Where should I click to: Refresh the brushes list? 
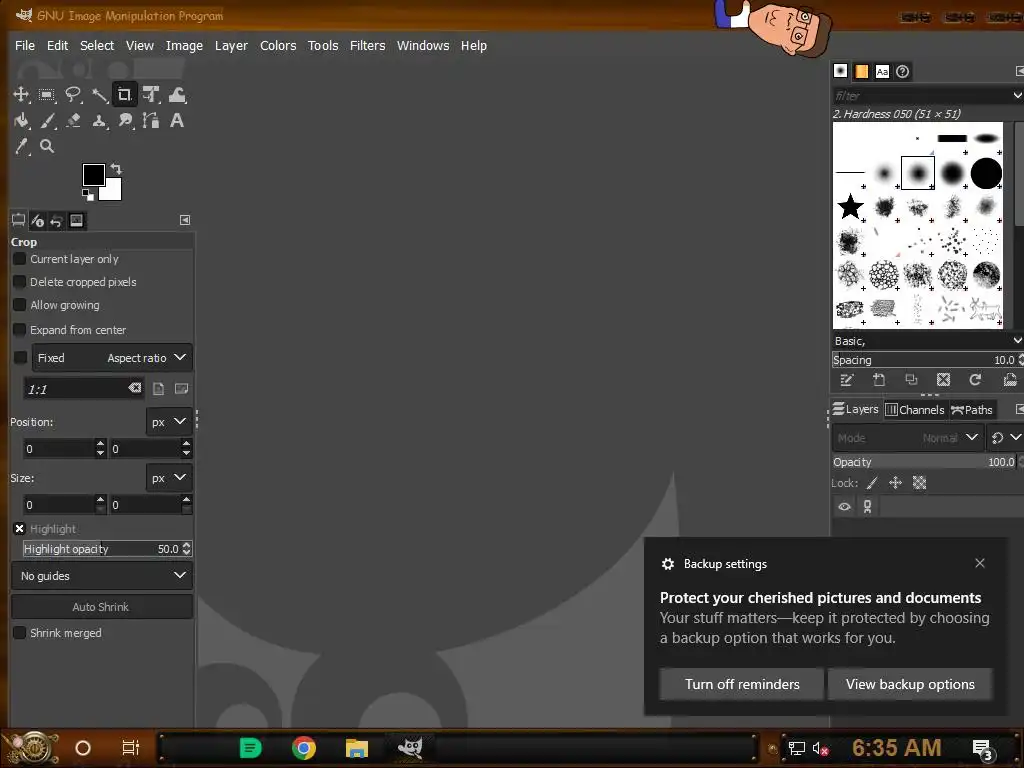(975, 380)
